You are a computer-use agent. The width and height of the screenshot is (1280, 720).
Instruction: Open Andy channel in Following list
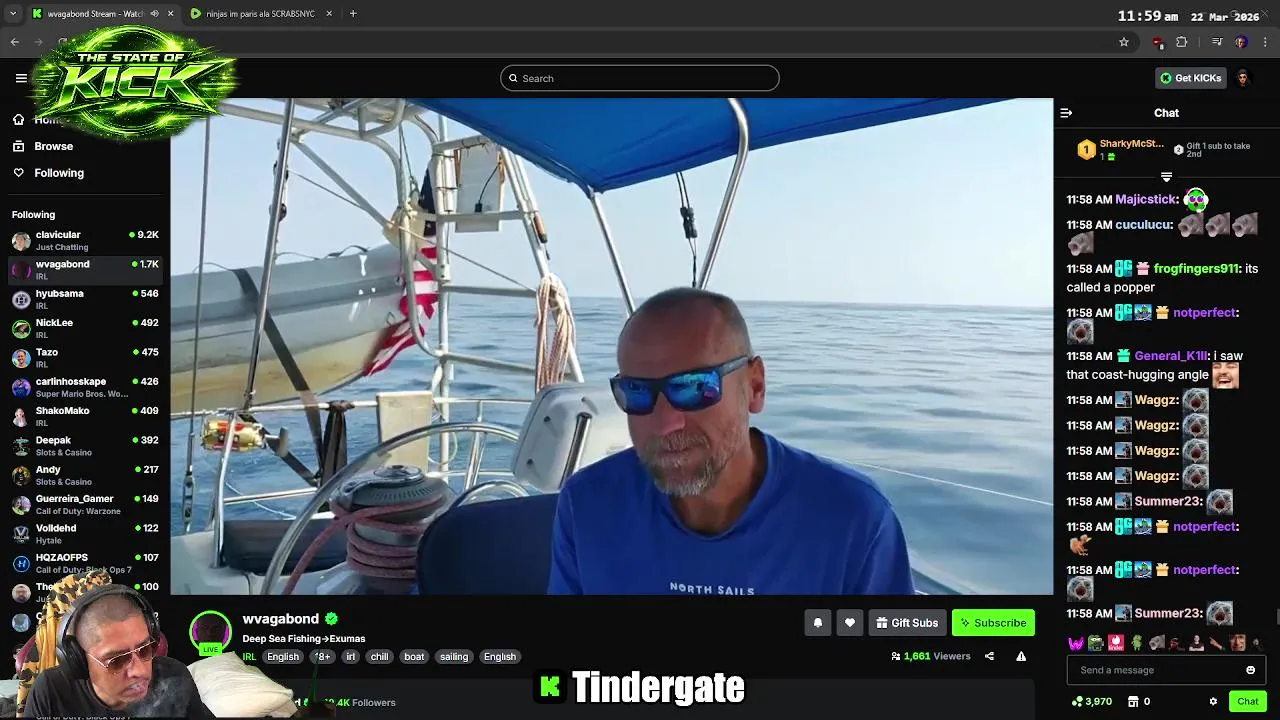pos(85,475)
